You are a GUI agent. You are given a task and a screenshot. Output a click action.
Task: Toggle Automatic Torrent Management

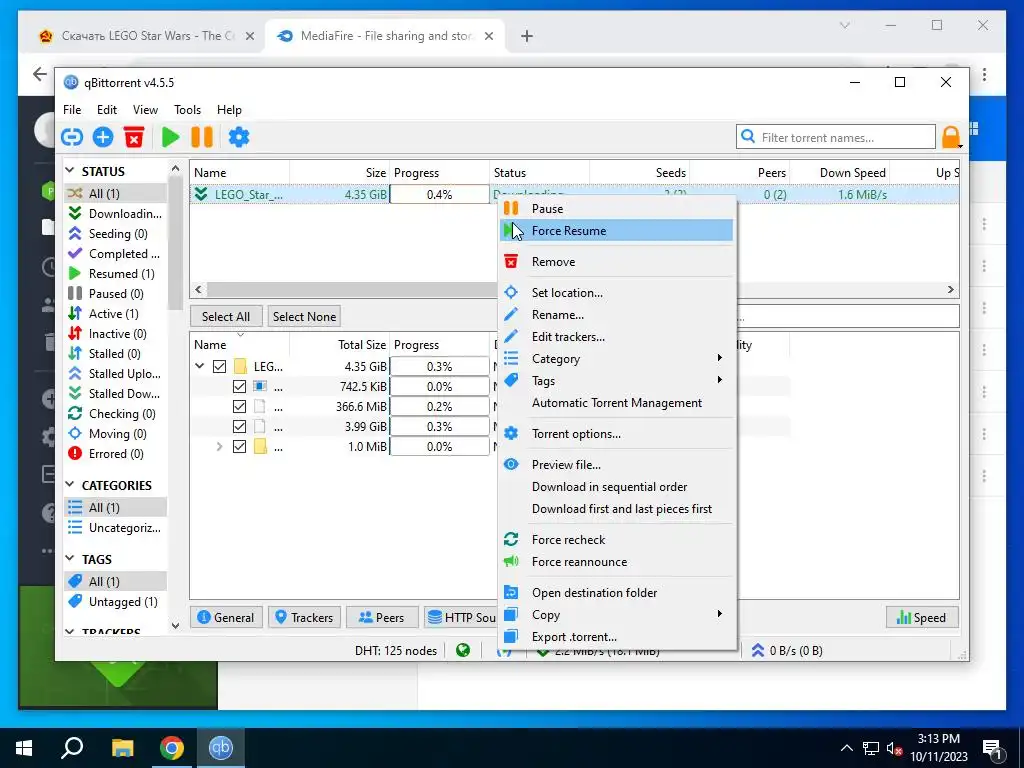point(616,403)
